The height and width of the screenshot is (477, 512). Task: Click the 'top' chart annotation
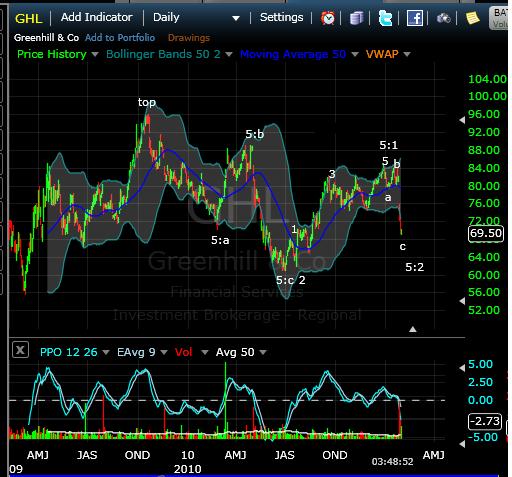click(x=147, y=102)
